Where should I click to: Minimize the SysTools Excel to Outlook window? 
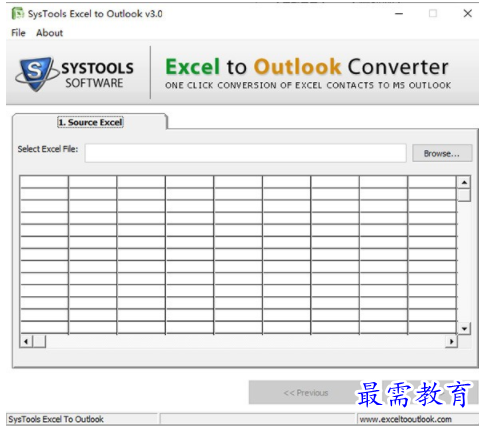pyautogui.click(x=399, y=14)
